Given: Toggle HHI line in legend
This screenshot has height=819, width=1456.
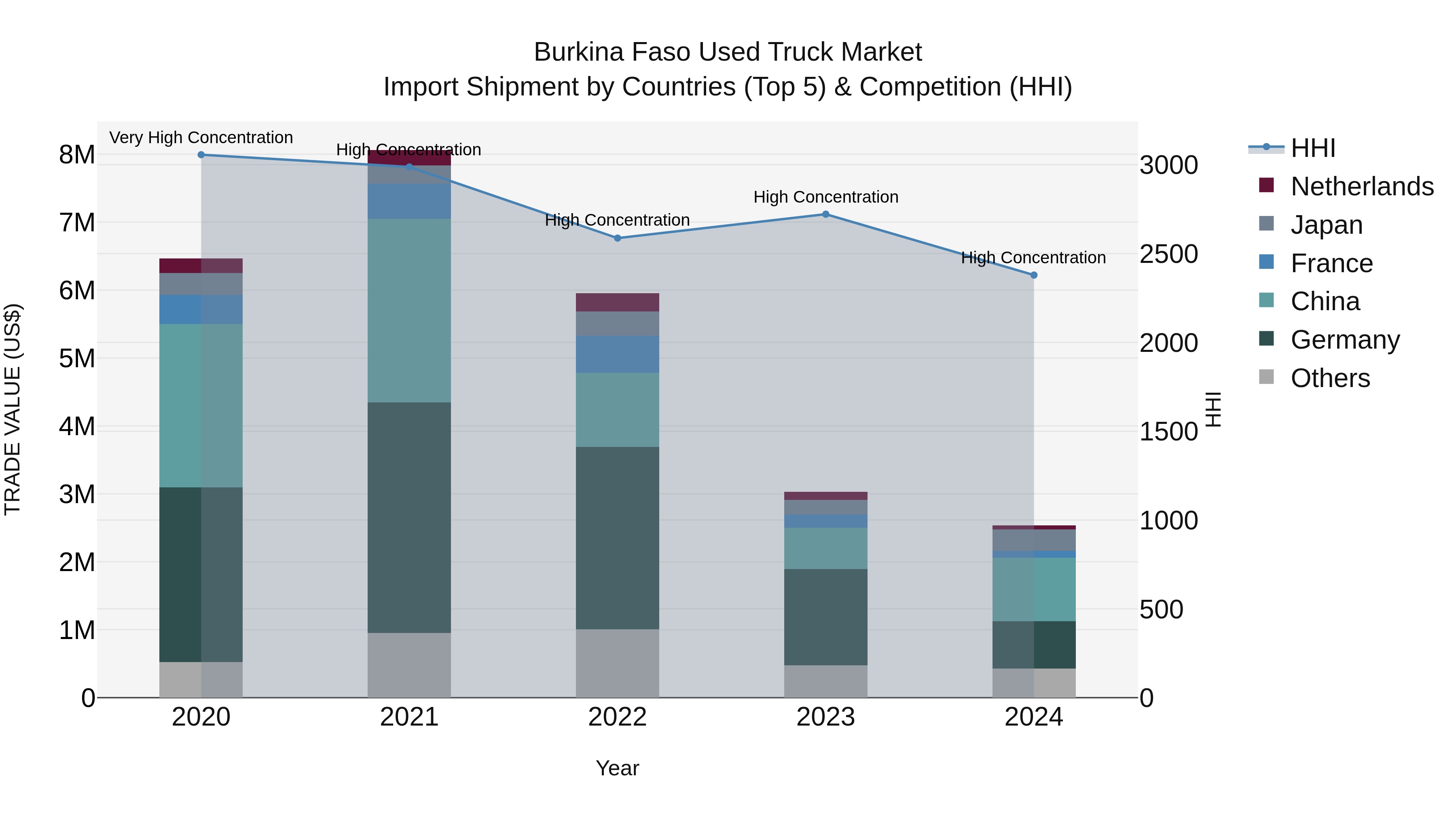Looking at the screenshot, I should coord(1292,148).
